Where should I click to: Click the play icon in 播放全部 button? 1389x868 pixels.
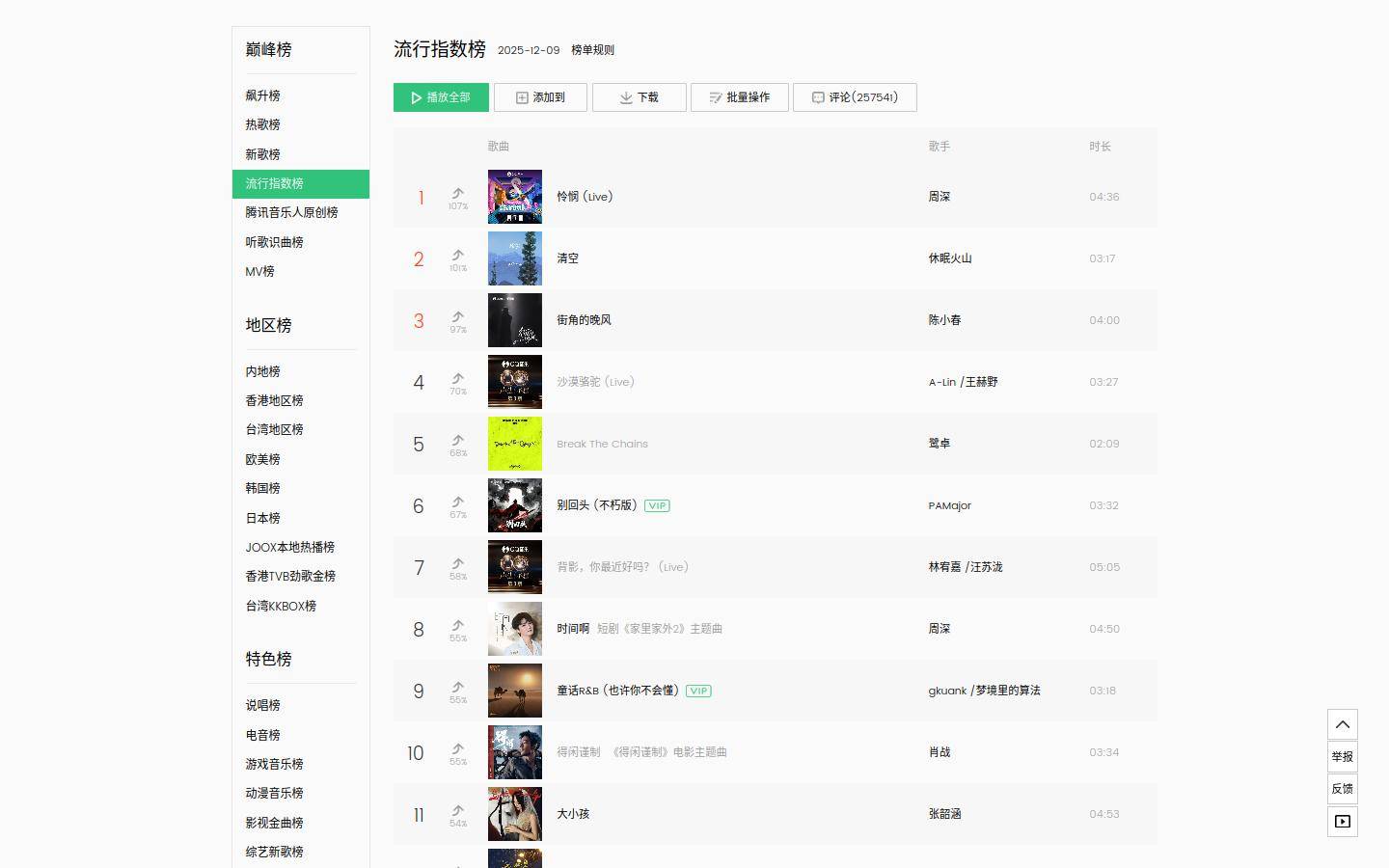417,97
